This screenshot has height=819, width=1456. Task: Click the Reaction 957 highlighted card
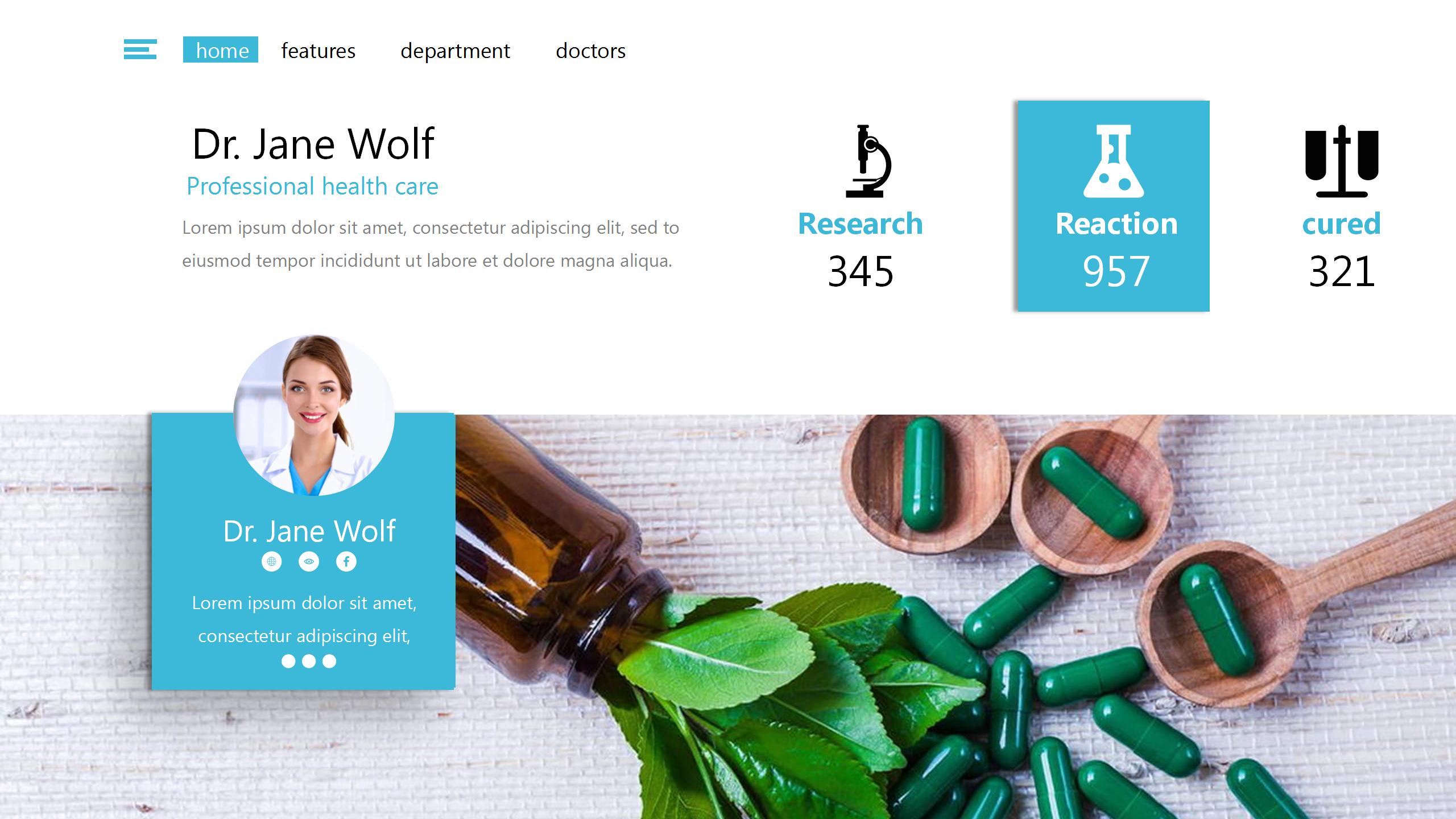(1114, 206)
